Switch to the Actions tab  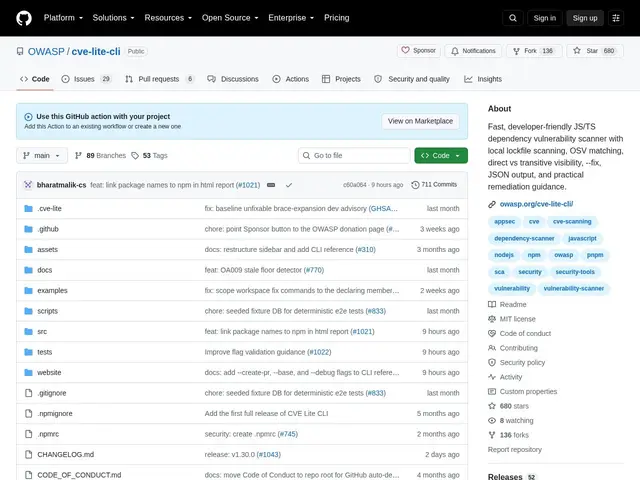(x=291, y=79)
